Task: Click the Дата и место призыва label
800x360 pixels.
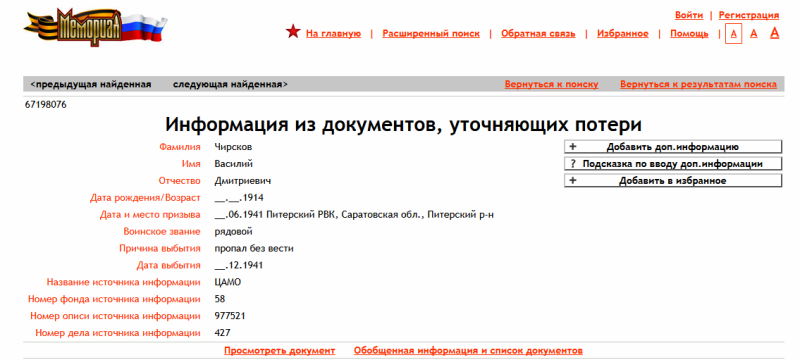Action: [150, 215]
